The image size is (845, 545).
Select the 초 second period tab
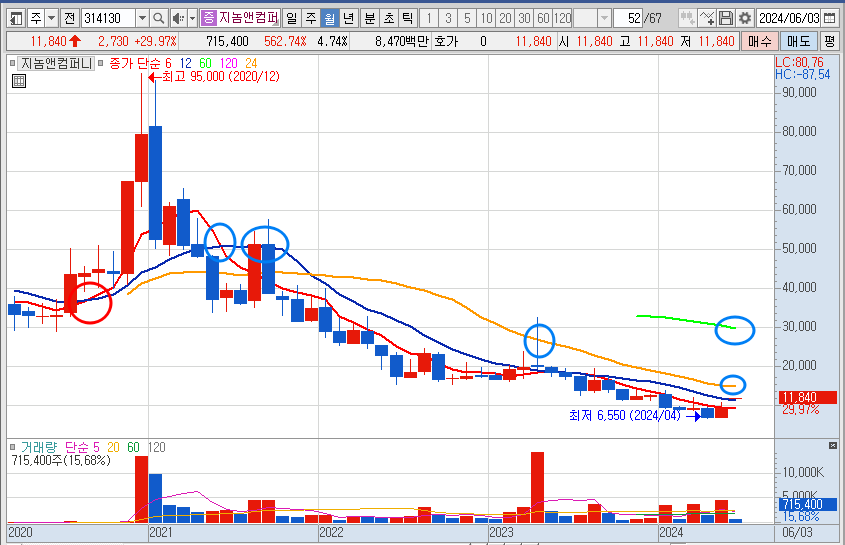pyautogui.click(x=389, y=18)
